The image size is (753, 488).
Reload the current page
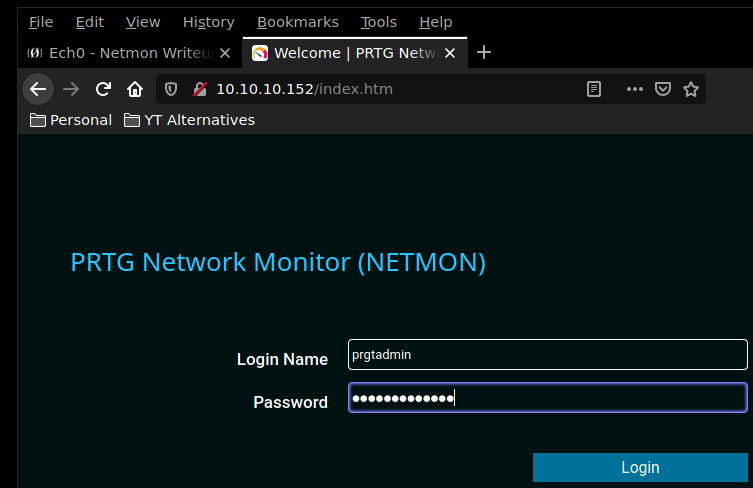click(x=103, y=89)
